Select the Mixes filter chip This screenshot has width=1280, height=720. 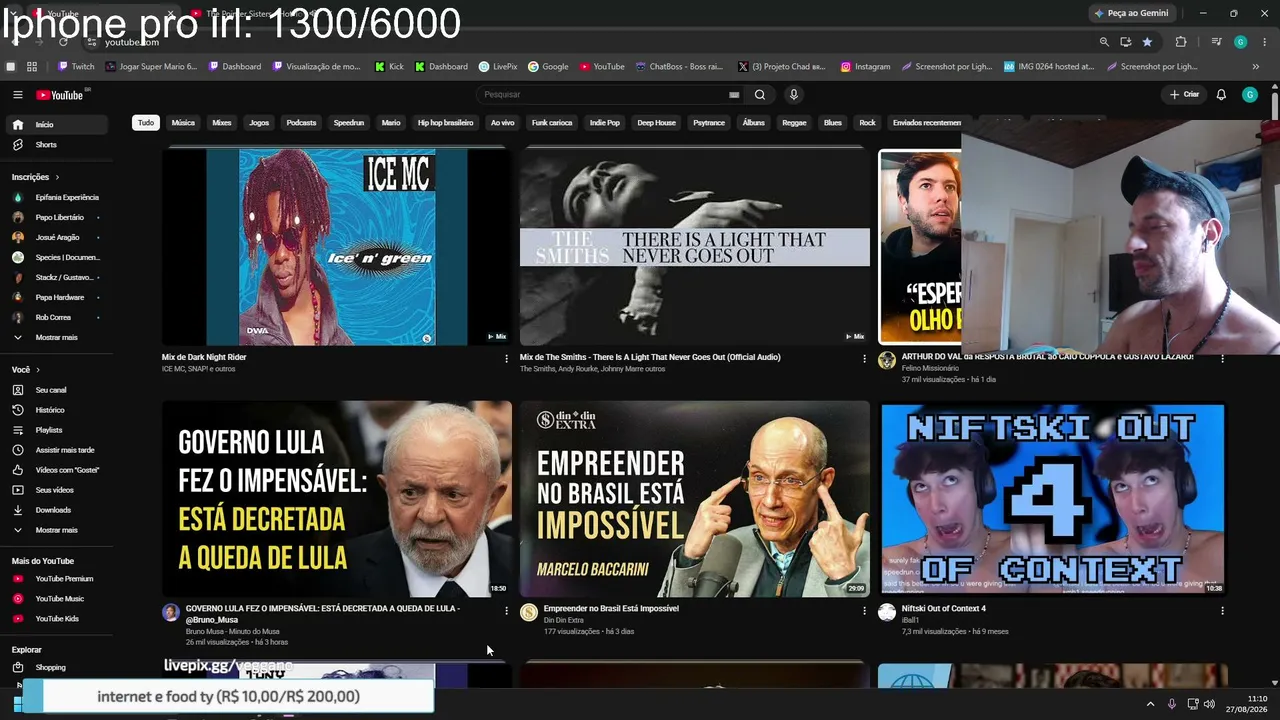pyautogui.click(x=222, y=123)
